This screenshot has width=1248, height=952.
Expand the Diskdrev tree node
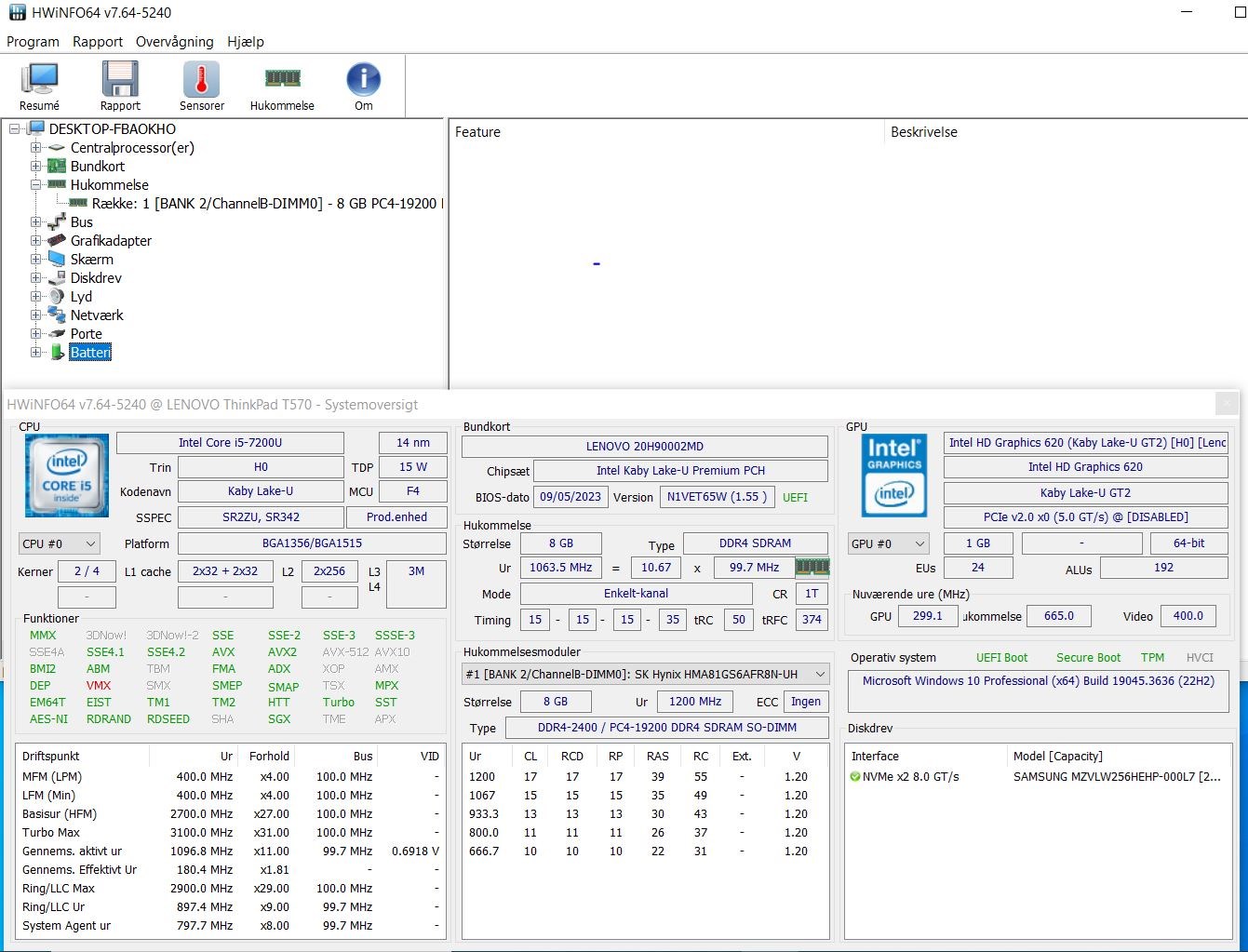35,277
